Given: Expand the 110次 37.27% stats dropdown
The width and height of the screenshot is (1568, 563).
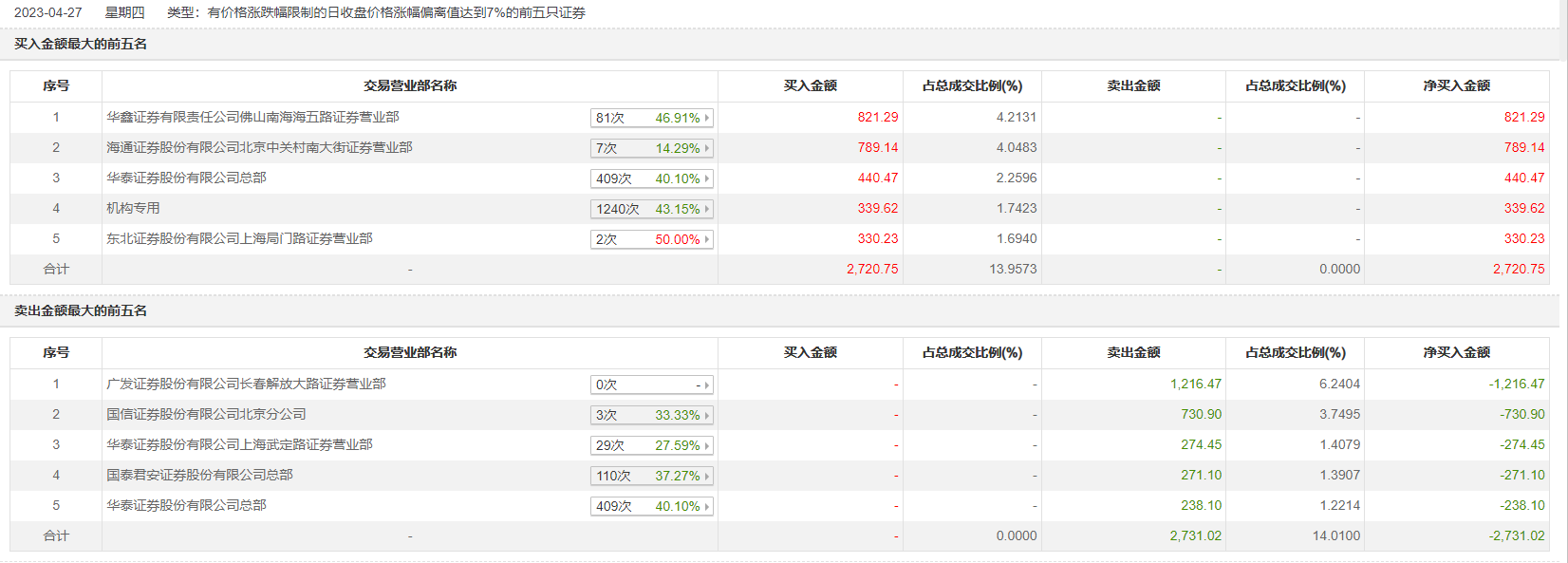Looking at the screenshot, I should tap(651, 476).
